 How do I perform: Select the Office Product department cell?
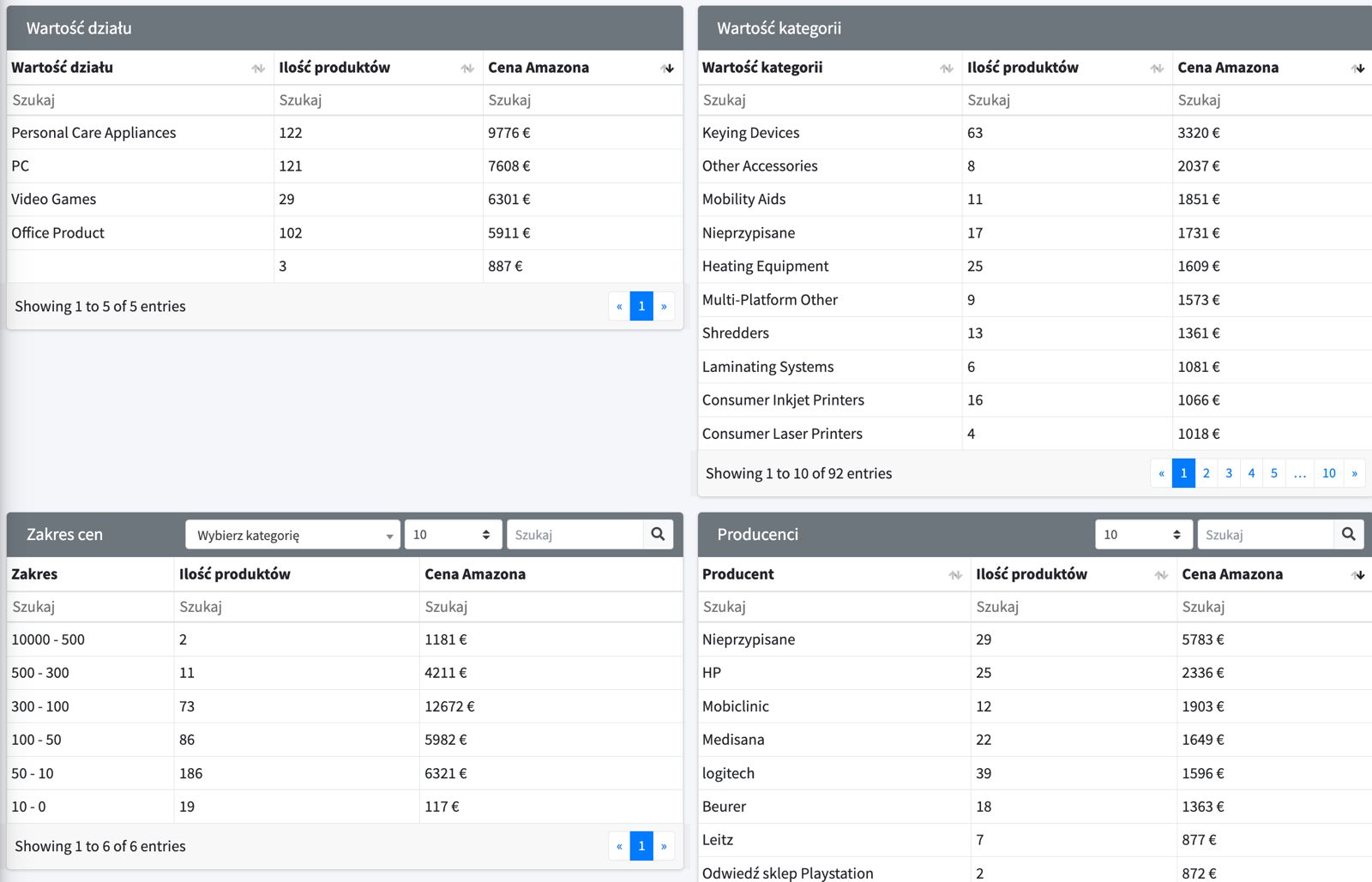tap(140, 232)
